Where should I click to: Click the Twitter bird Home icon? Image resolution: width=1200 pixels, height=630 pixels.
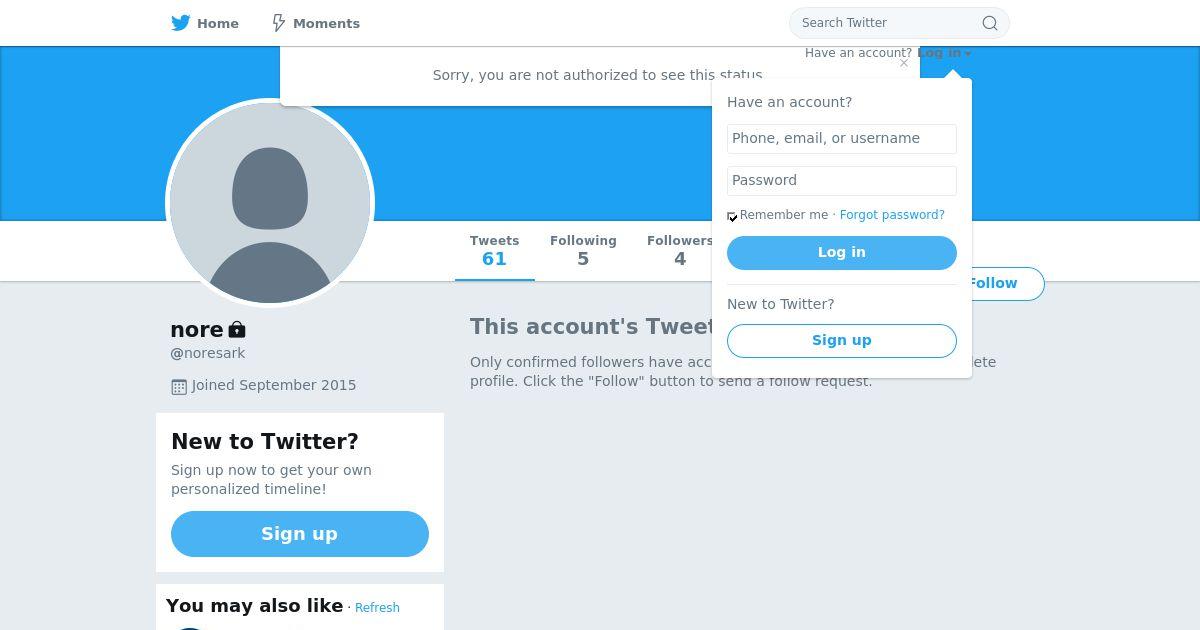[x=181, y=23]
